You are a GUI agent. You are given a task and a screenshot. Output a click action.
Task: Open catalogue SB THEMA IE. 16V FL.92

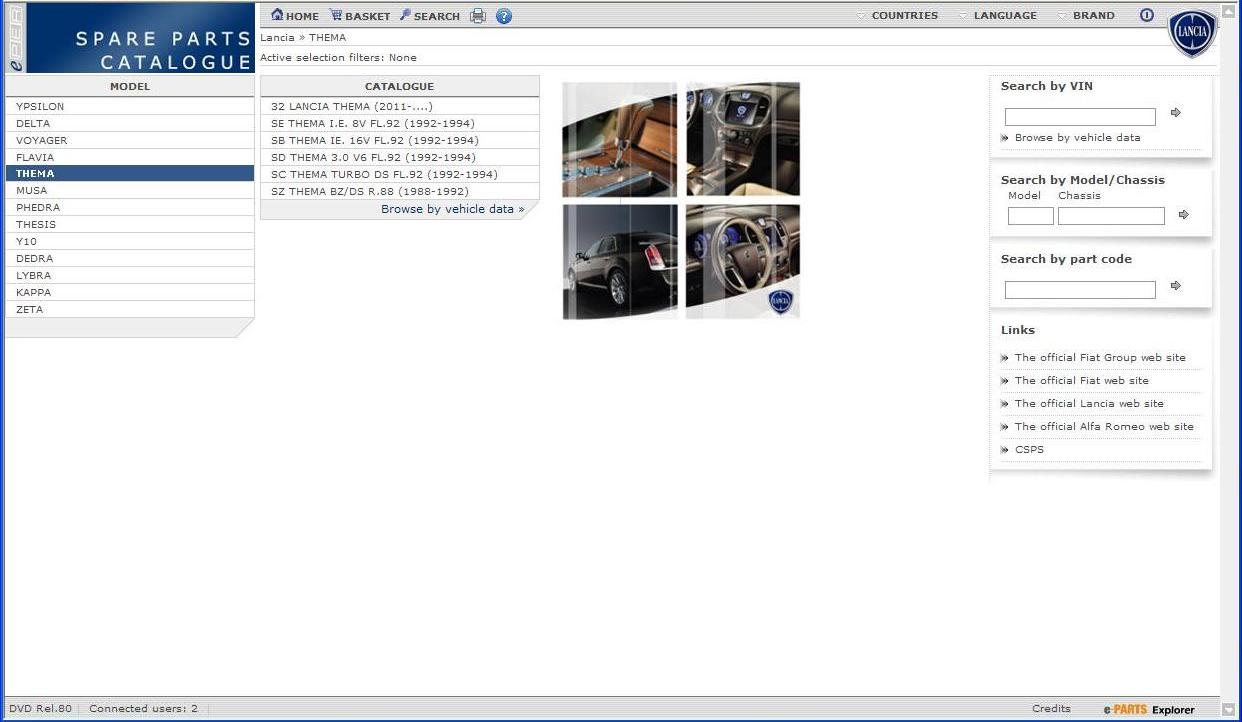[x=400, y=140]
